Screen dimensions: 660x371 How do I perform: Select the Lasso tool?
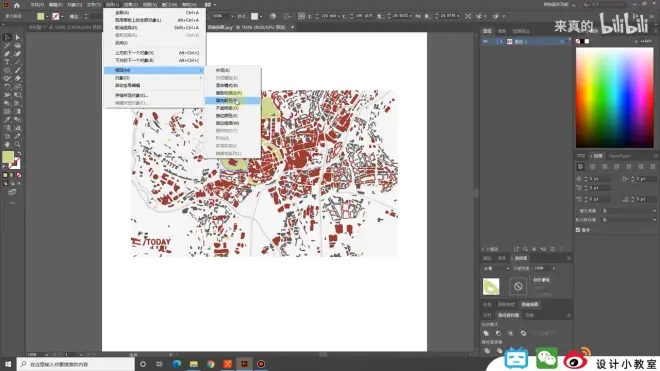click(x=18, y=45)
